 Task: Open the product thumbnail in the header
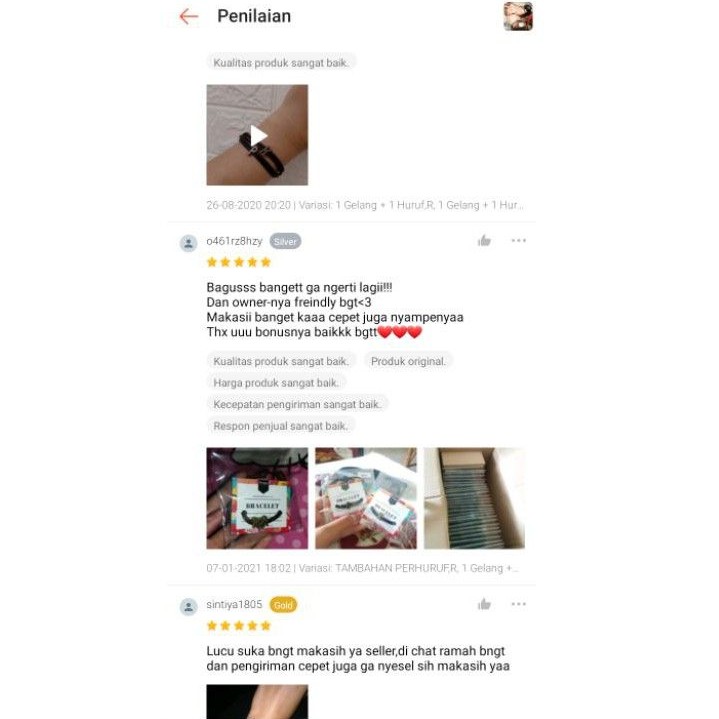click(518, 16)
